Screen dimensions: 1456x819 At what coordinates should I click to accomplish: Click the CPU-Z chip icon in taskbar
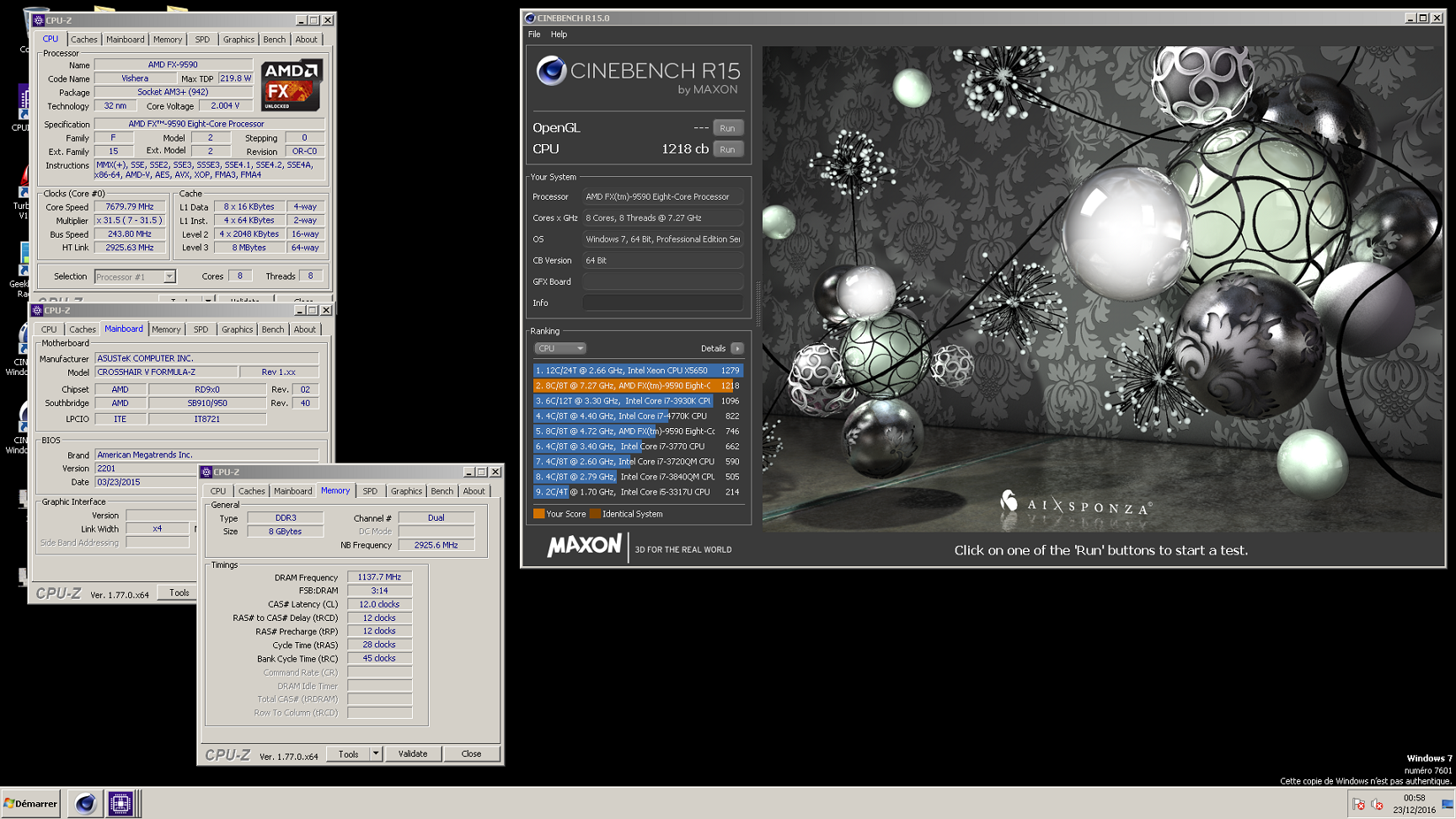coord(120,804)
